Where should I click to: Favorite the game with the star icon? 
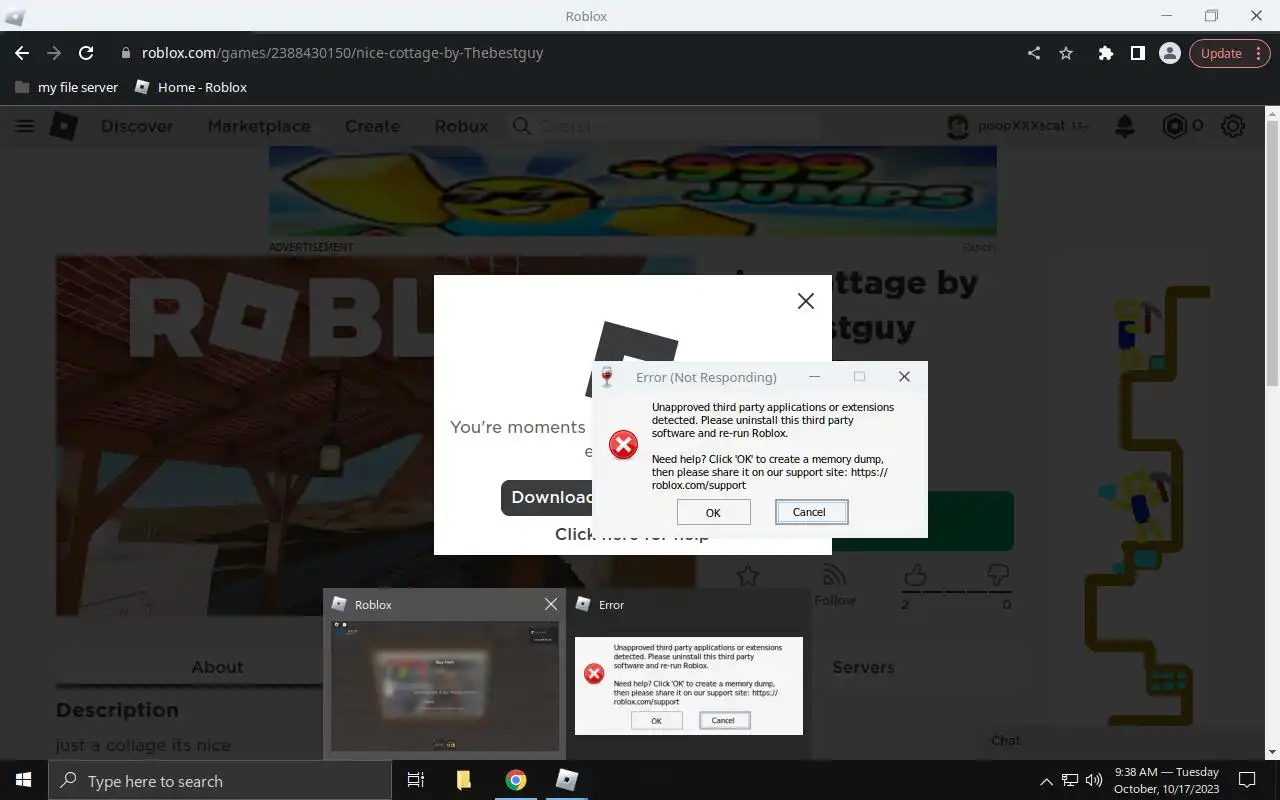(748, 575)
